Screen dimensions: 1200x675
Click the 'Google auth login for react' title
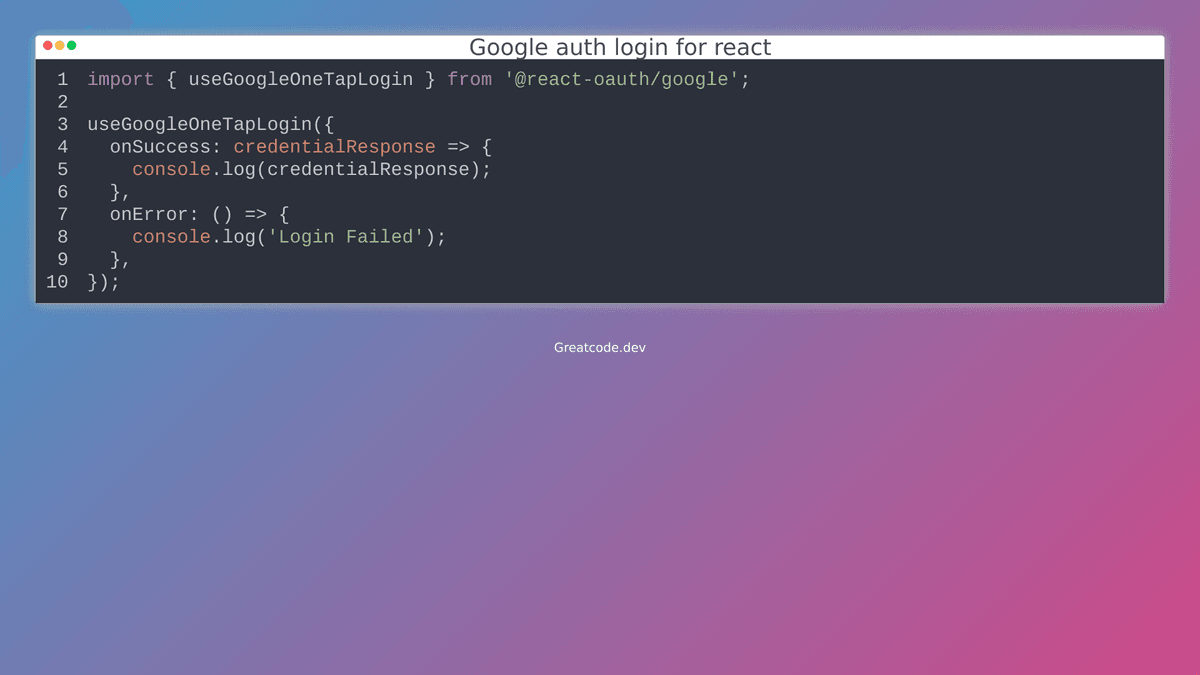tap(620, 46)
